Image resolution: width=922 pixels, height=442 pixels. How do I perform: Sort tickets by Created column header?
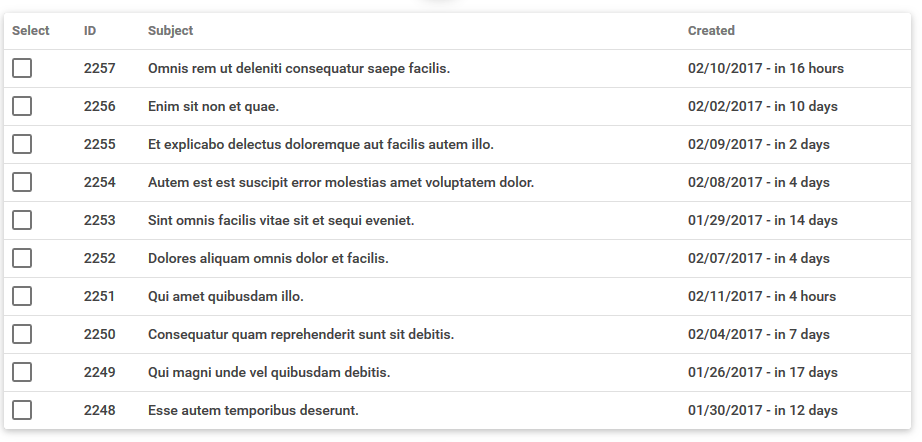(711, 31)
